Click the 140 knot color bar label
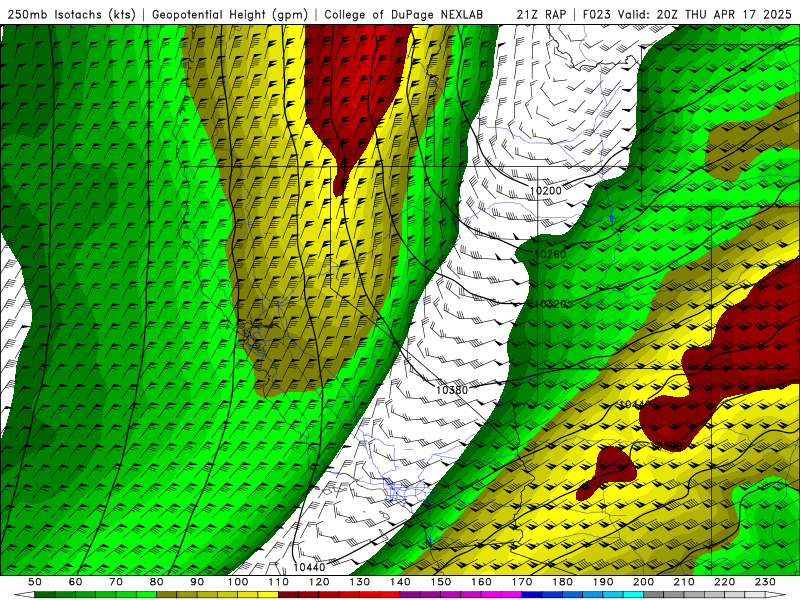 click(400, 582)
